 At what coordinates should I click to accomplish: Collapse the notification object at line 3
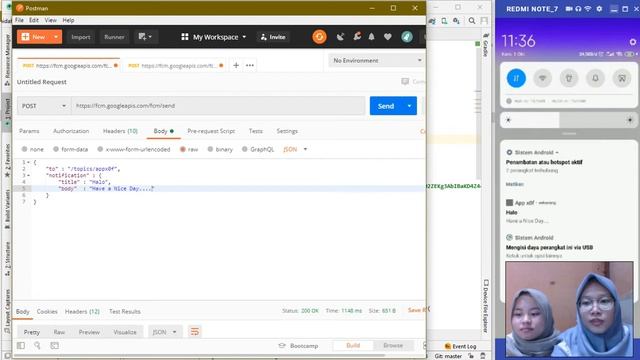click(28, 176)
